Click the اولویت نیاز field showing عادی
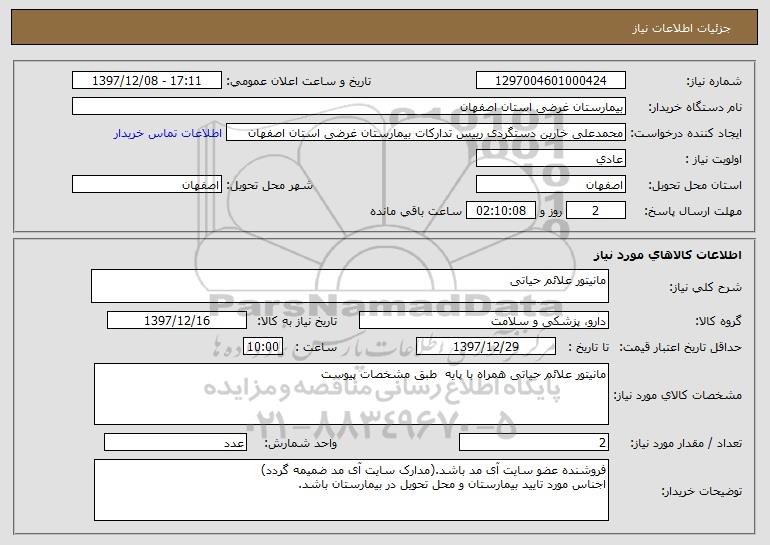 click(550, 159)
